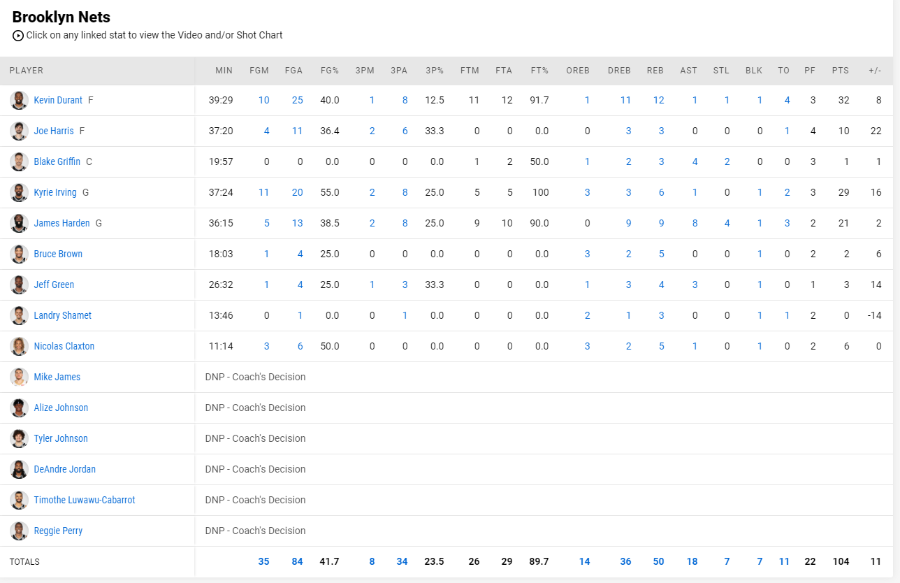Open team total 14 offensive rebounds
Viewport: 900px width, 583px height.
click(584, 562)
